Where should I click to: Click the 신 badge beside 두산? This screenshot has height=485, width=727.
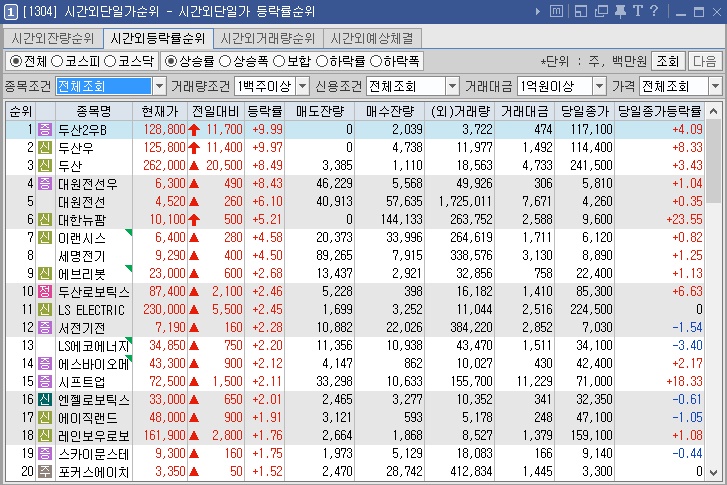(x=45, y=166)
